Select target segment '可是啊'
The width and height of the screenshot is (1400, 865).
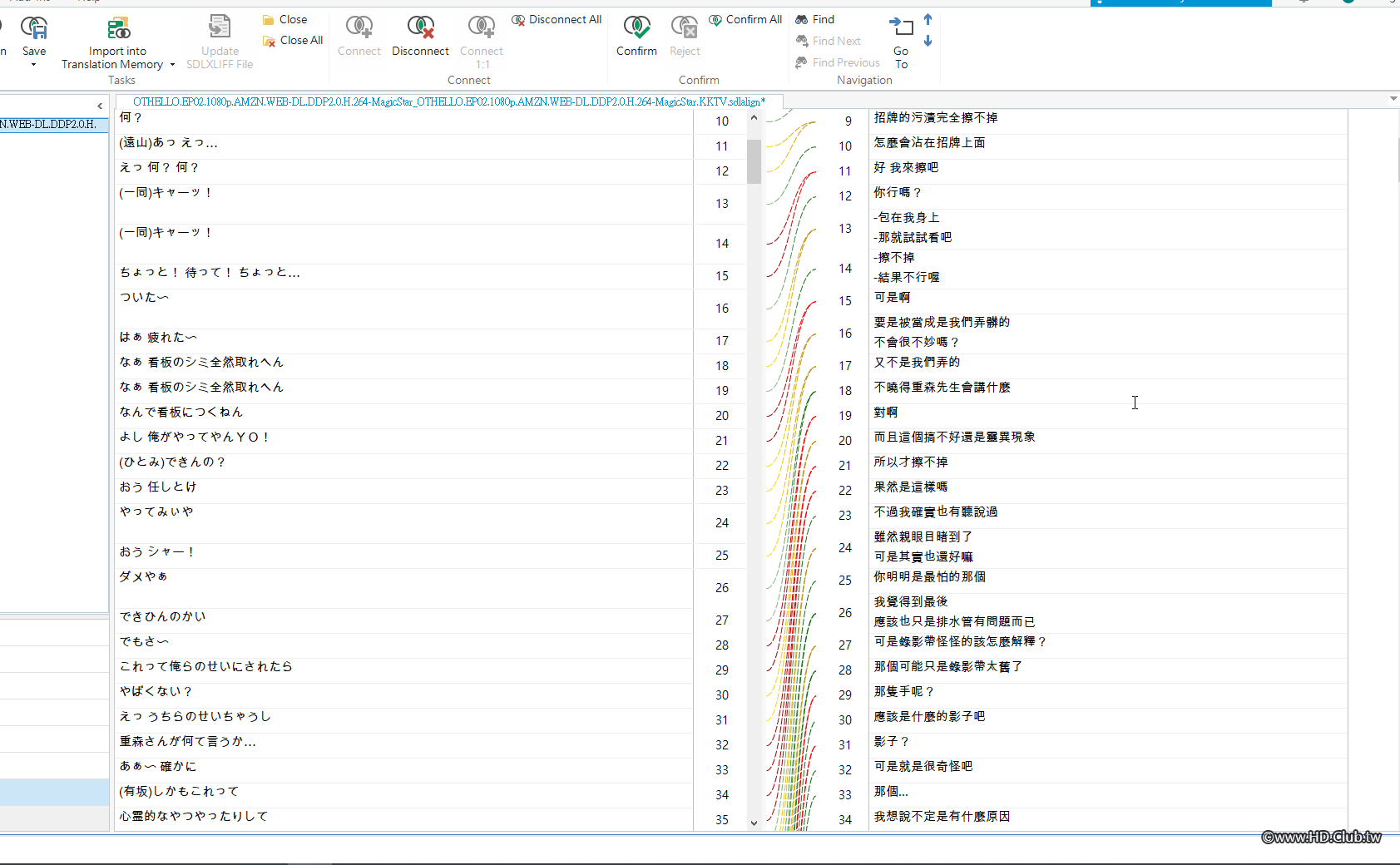coord(1108,301)
